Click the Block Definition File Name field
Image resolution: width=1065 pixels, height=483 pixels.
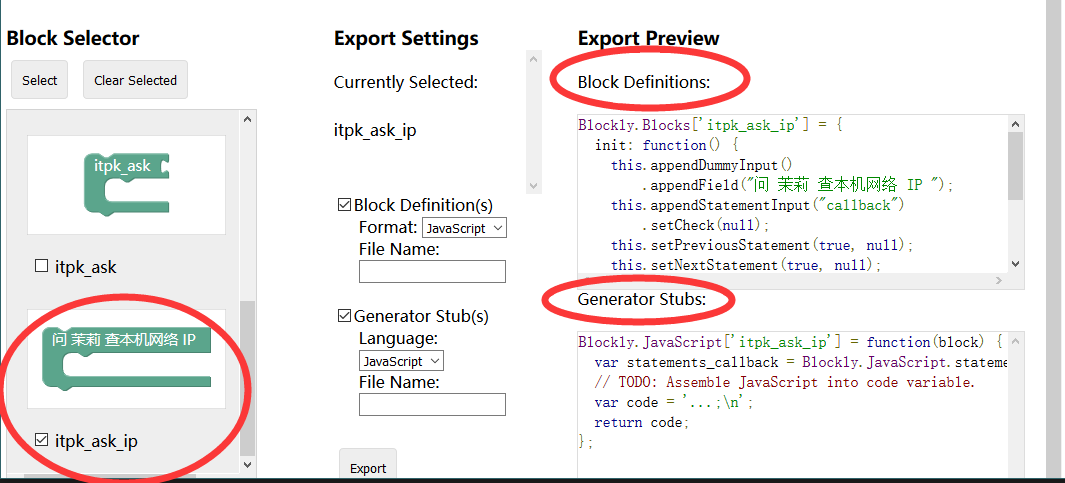433,271
